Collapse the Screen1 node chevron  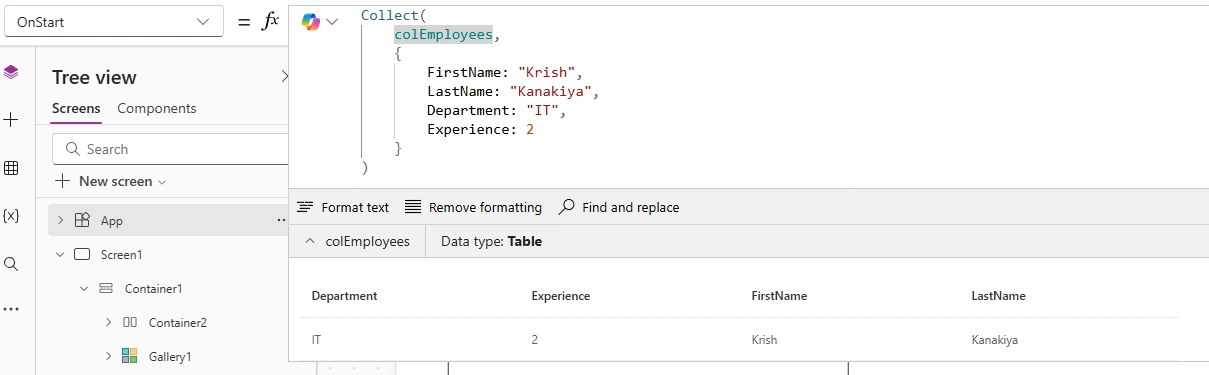[x=60, y=254]
